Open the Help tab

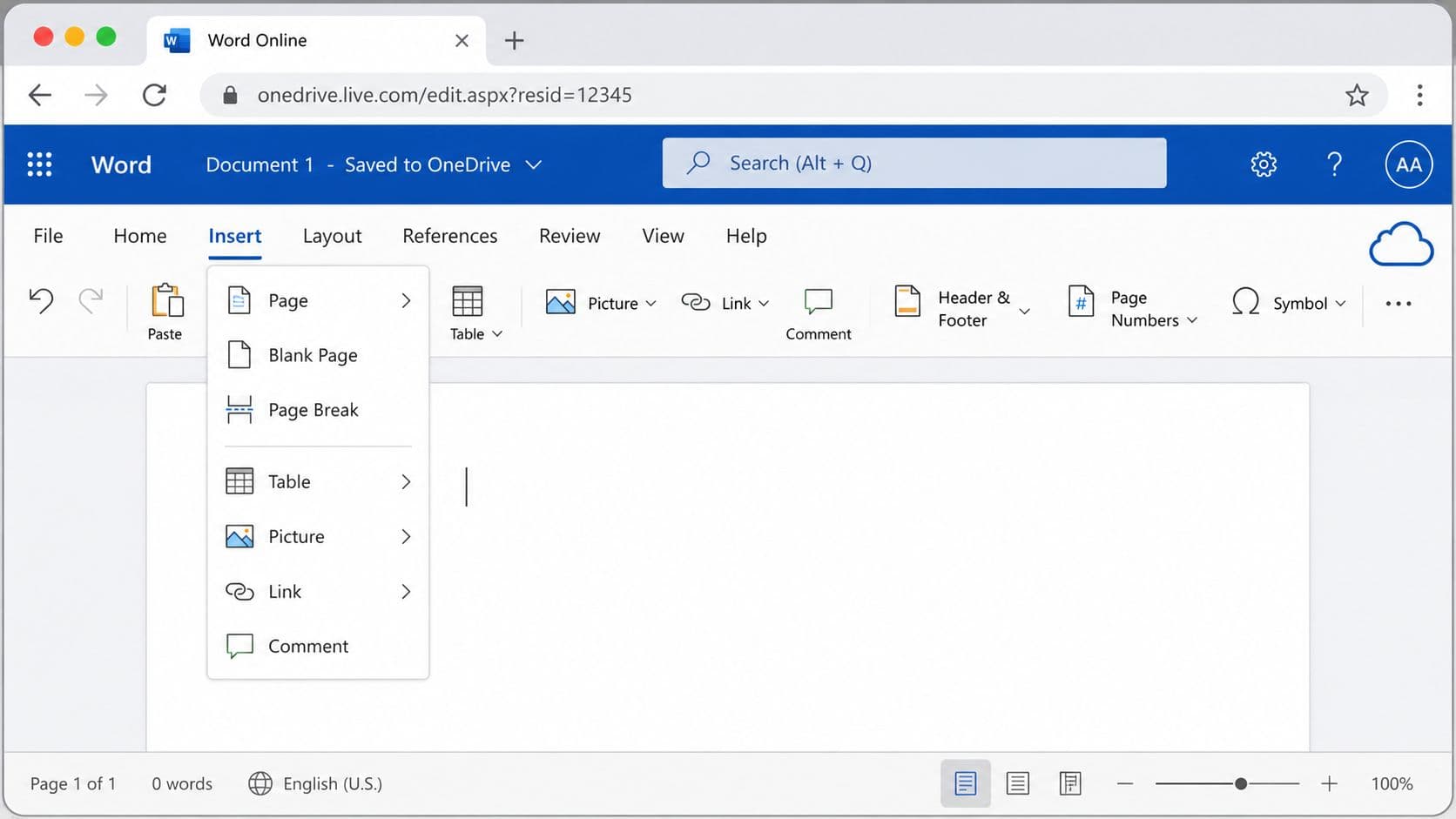746,236
